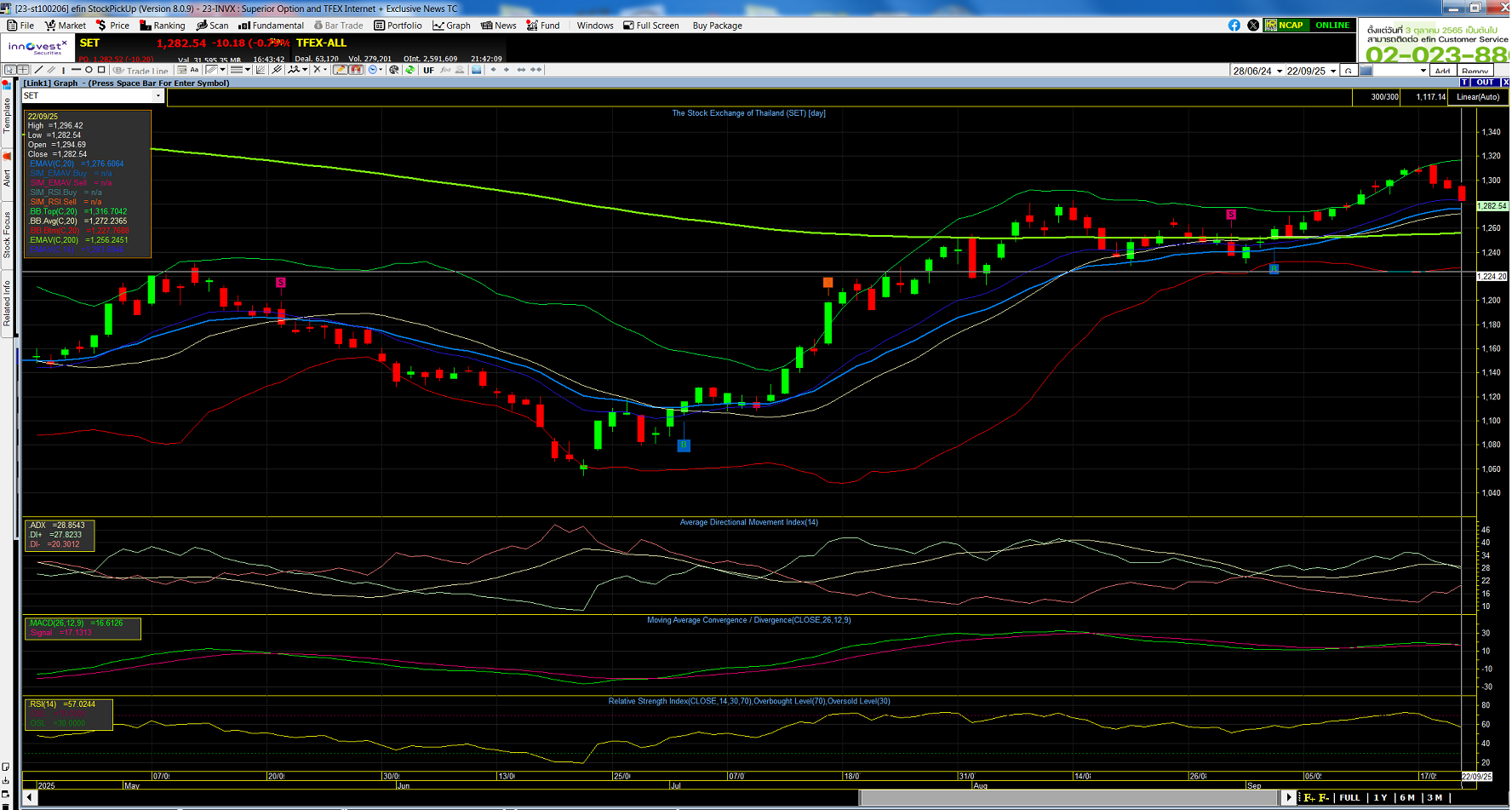
Task: Click the scrollbar right arrow
Action: (x=1288, y=798)
